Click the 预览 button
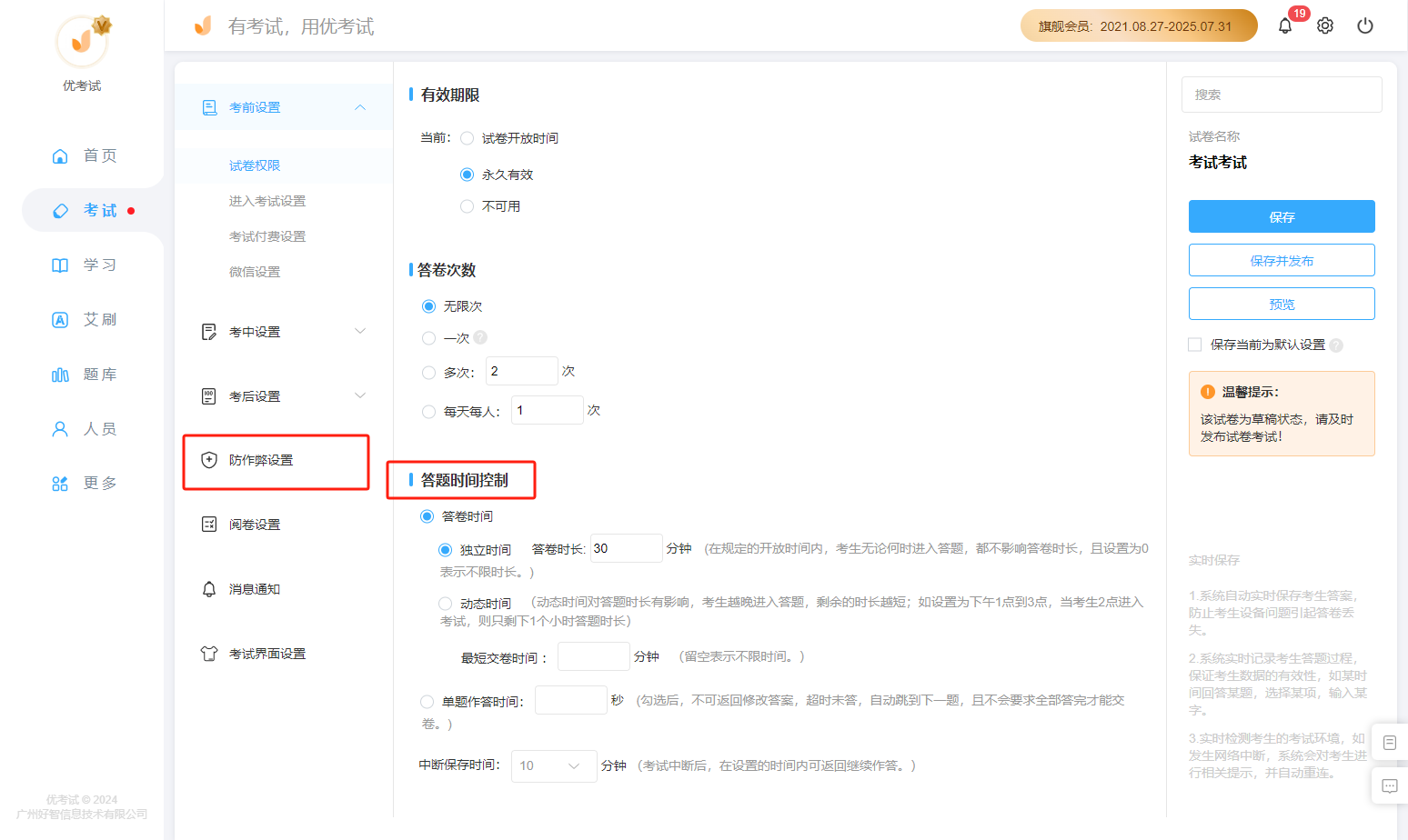1408x840 pixels. click(1282, 304)
